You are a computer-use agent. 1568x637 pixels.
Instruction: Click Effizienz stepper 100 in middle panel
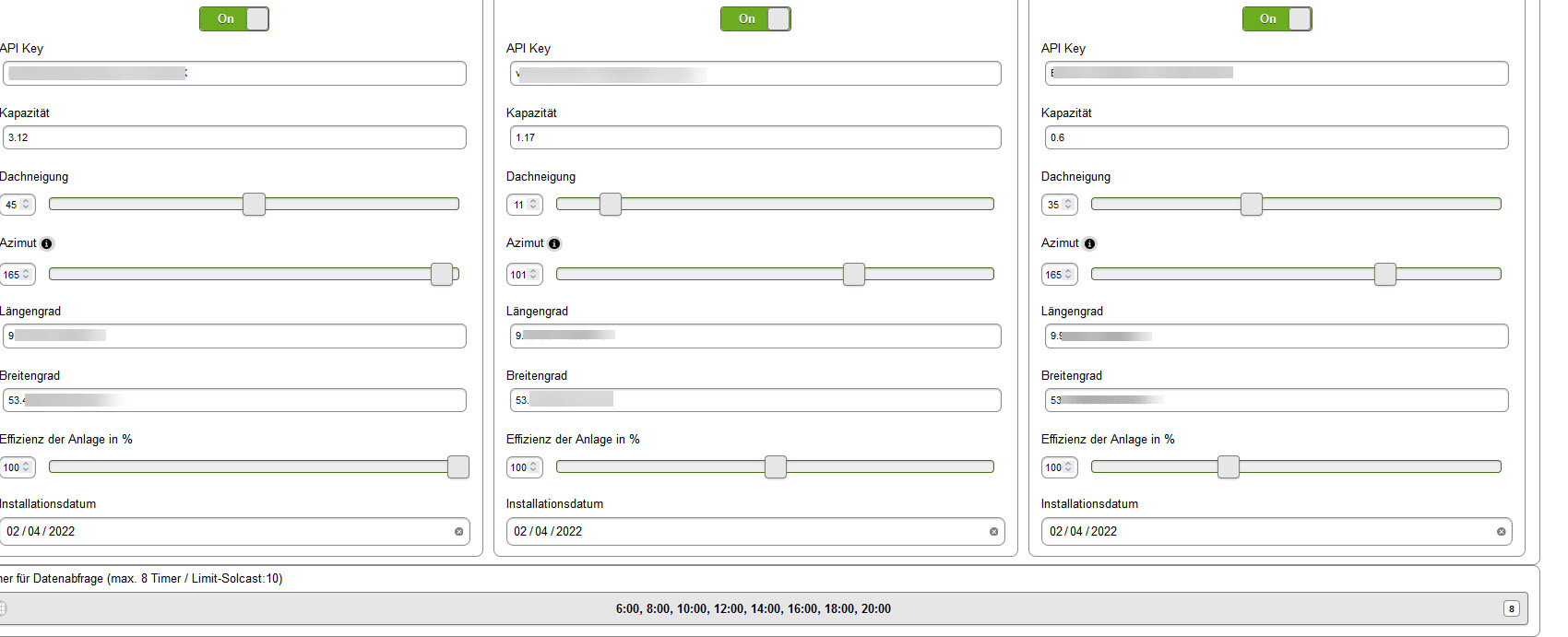[525, 467]
